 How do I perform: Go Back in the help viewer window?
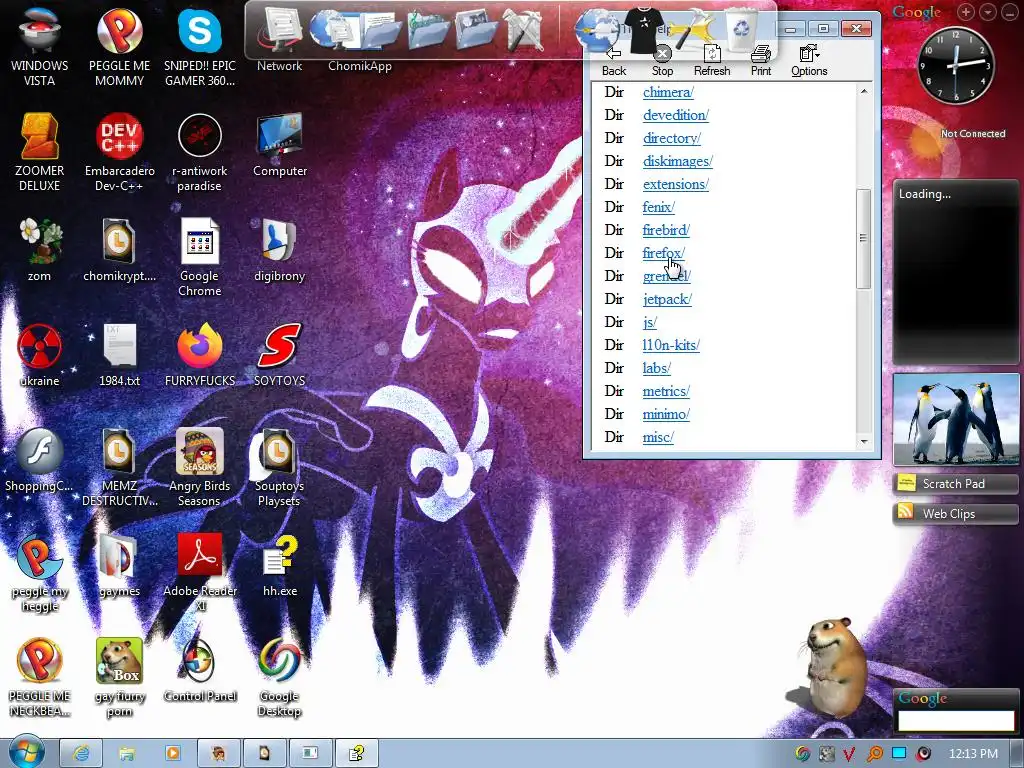(613, 61)
